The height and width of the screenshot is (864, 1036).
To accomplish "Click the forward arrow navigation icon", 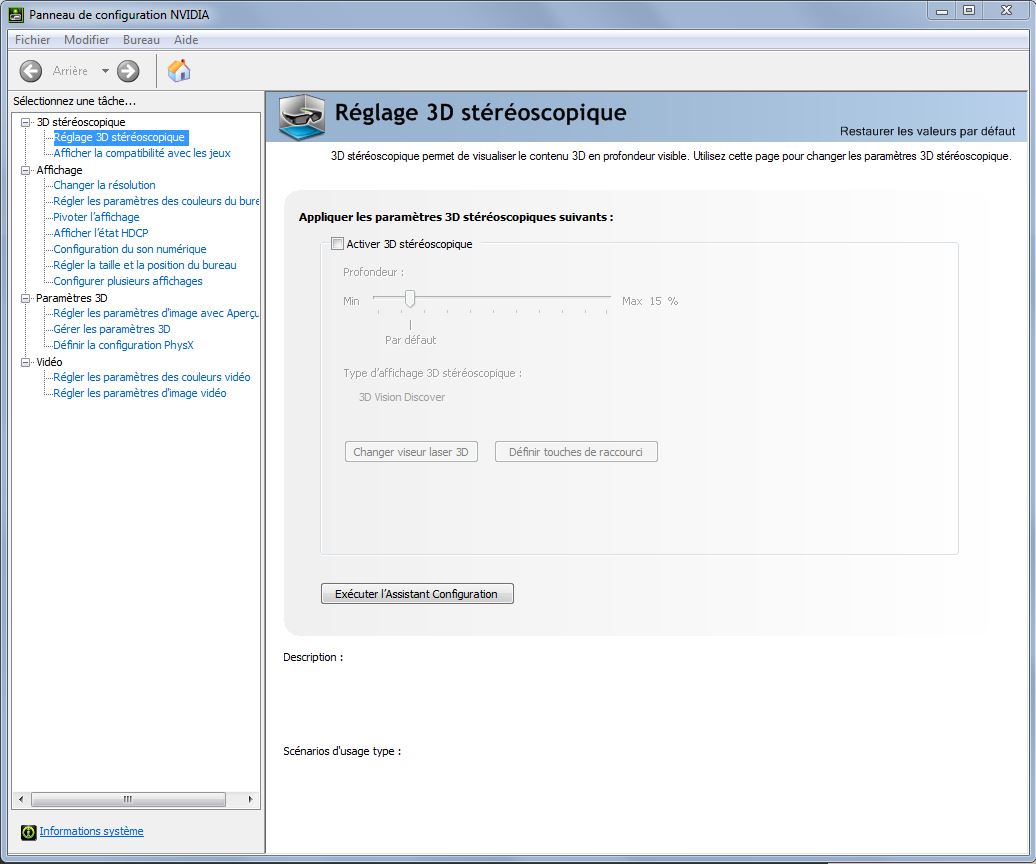I will click(x=128, y=71).
